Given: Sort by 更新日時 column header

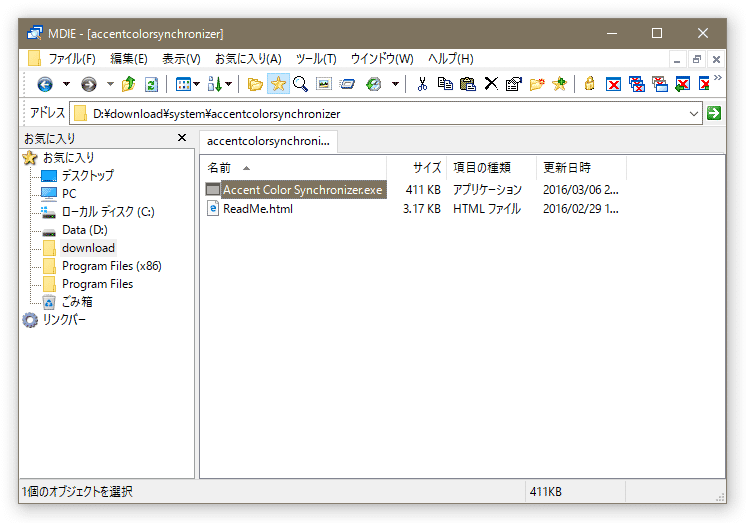Looking at the screenshot, I should coord(581,168).
